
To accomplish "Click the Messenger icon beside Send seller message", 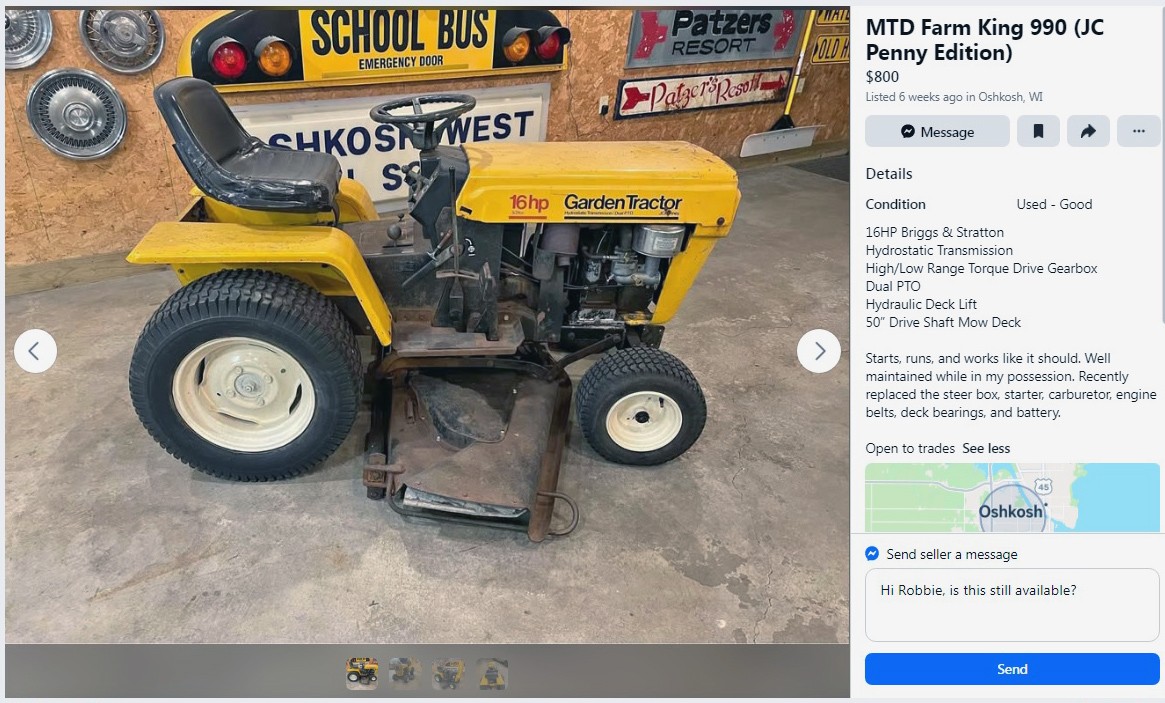I will pyautogui.click(x=872, y=554).
